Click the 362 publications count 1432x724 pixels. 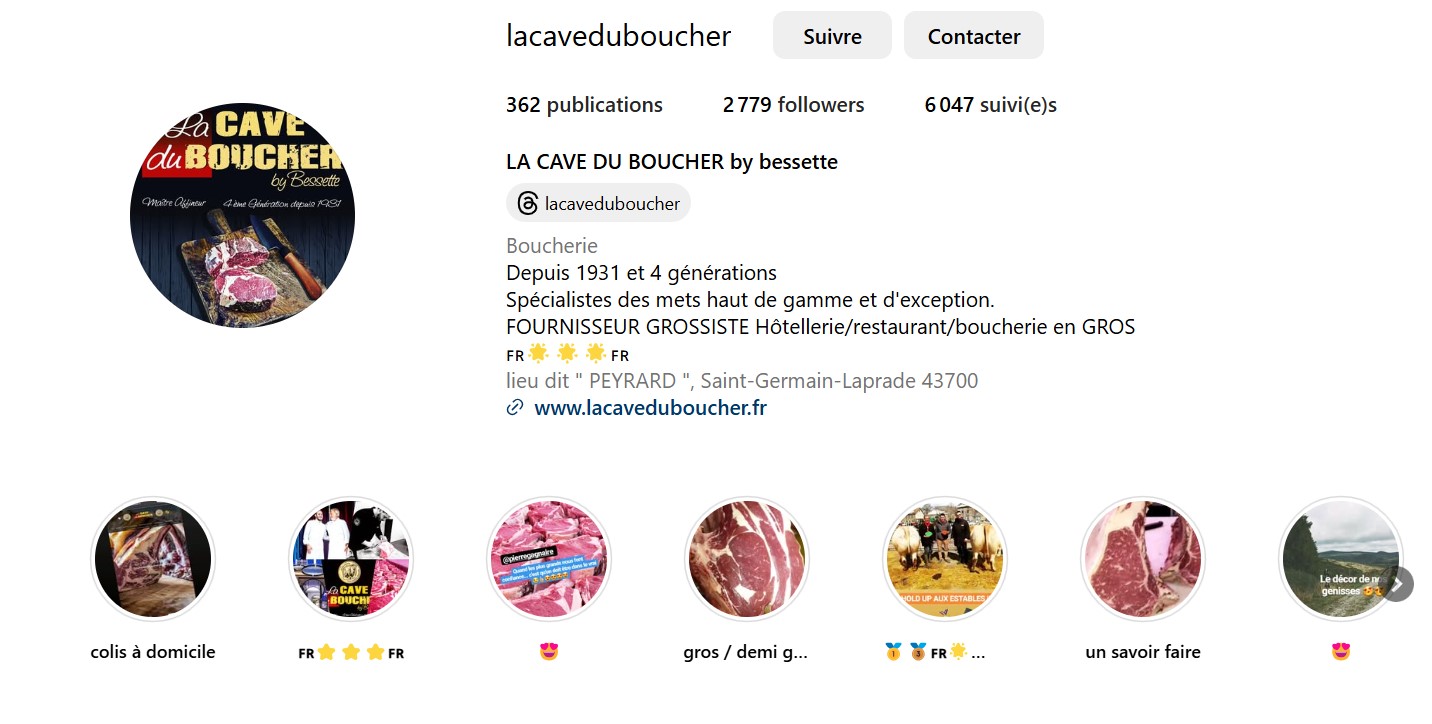[x=584, y=105]
